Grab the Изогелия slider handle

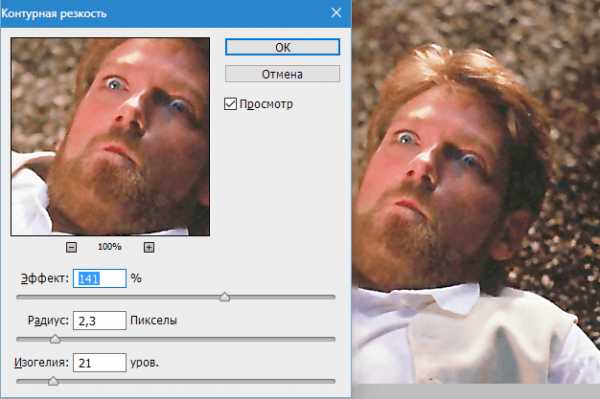(x=53, y=381)
